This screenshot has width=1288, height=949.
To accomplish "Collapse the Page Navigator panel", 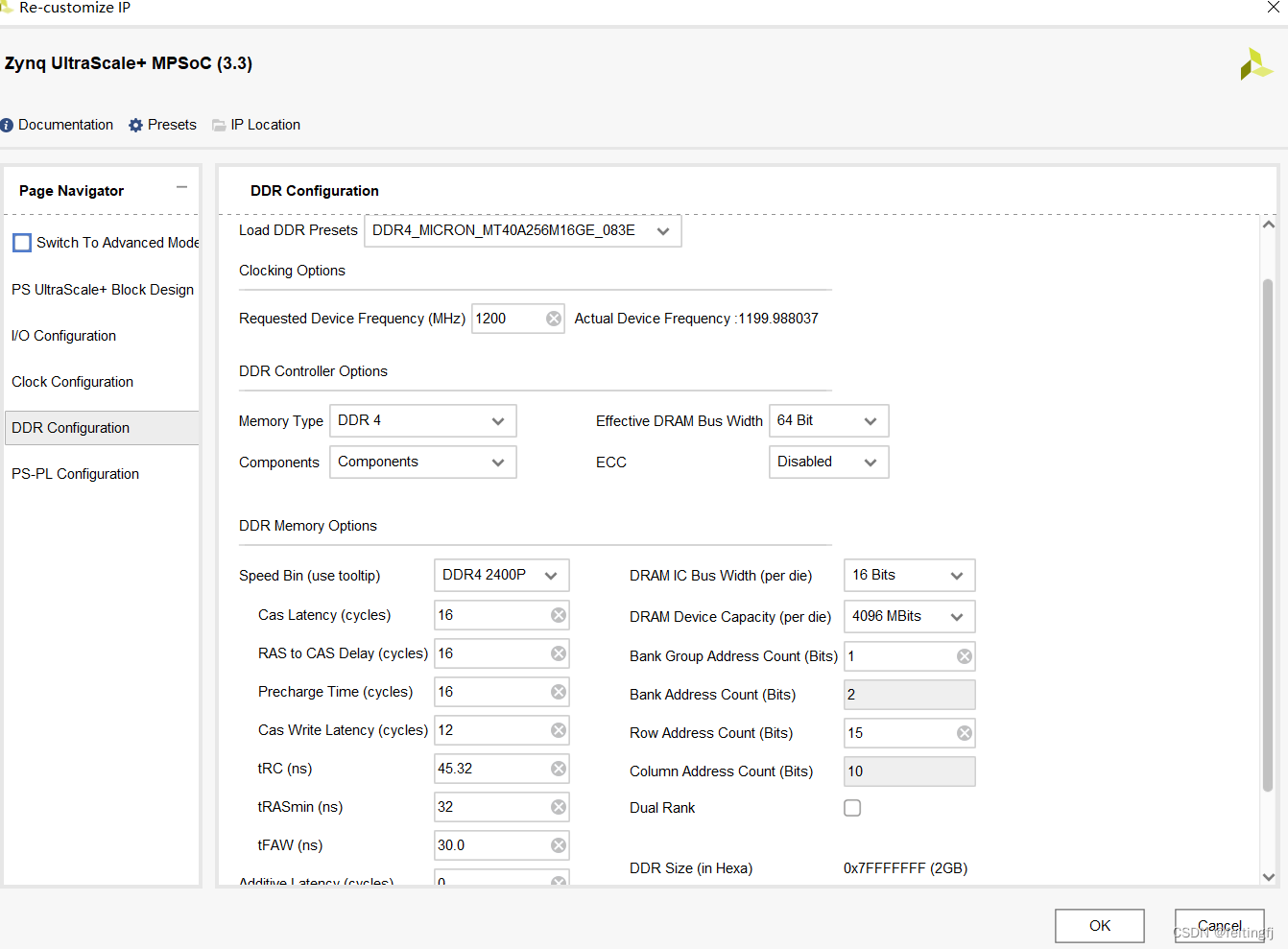I will (181, 187).
